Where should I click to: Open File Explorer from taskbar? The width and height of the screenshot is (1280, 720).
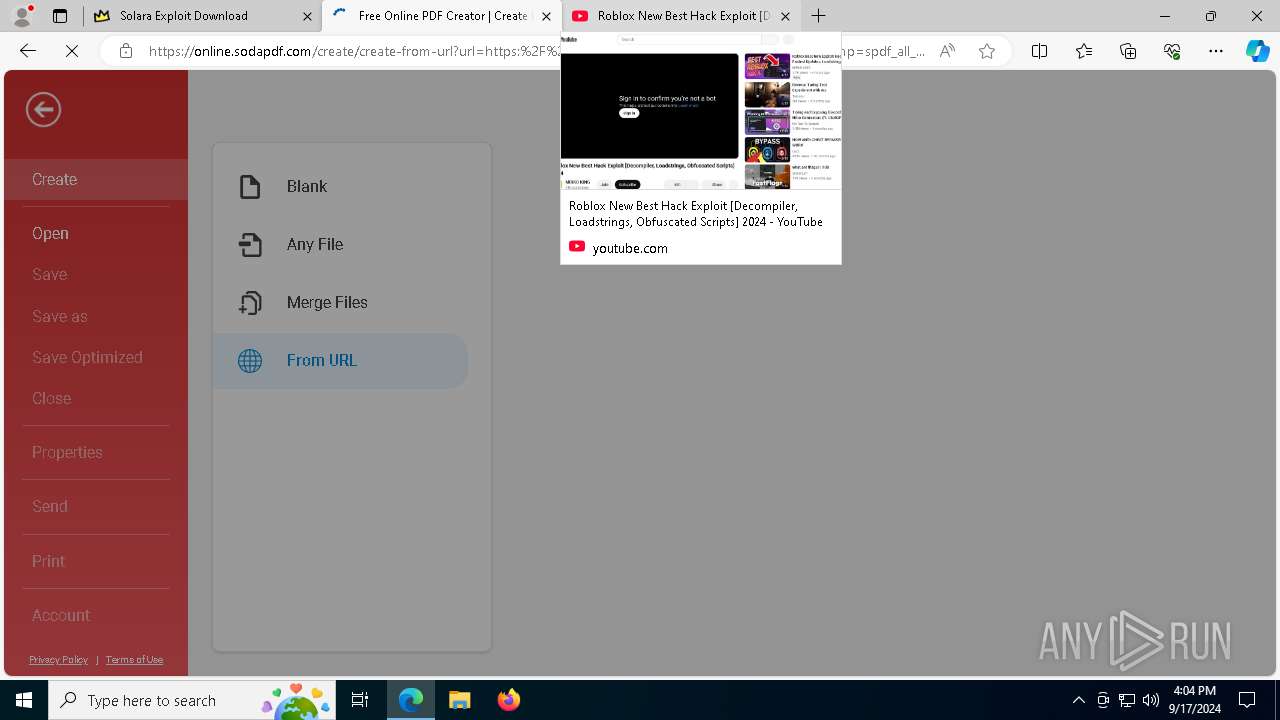coord(459,700)
